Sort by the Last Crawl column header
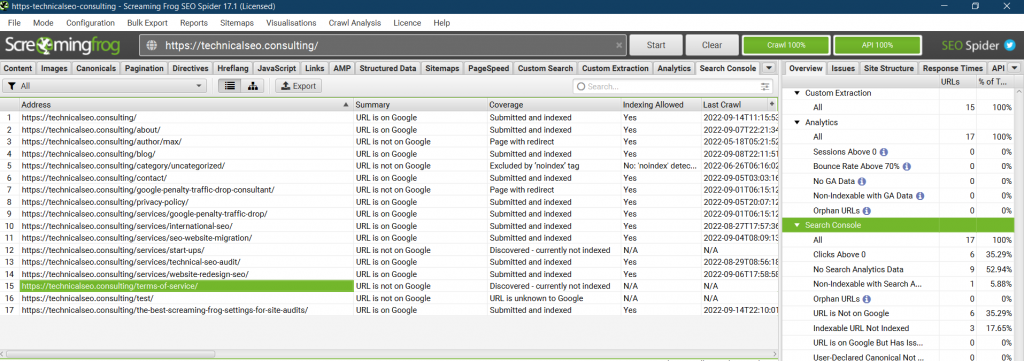 click(734, 104)
